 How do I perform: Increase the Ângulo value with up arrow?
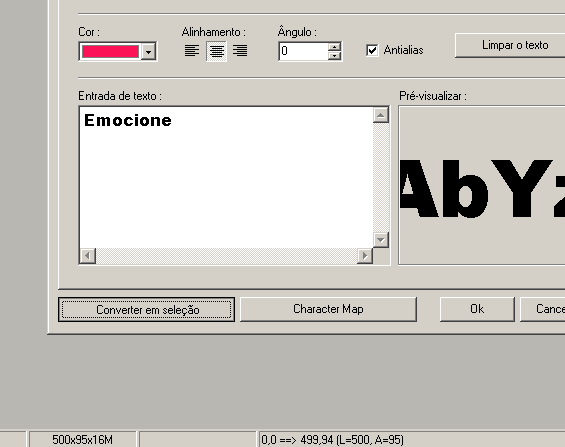pyautogui.click(x=335, y=47)
